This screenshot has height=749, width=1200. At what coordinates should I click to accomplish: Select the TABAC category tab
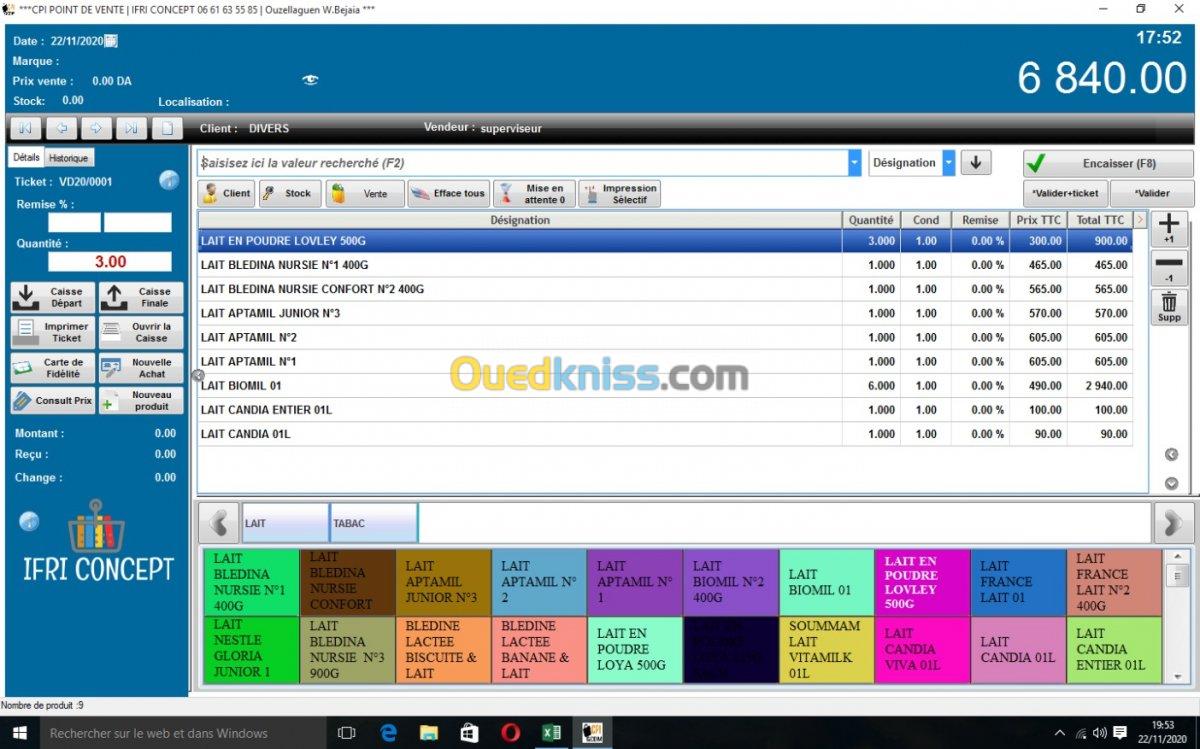(x=373, y=523)
